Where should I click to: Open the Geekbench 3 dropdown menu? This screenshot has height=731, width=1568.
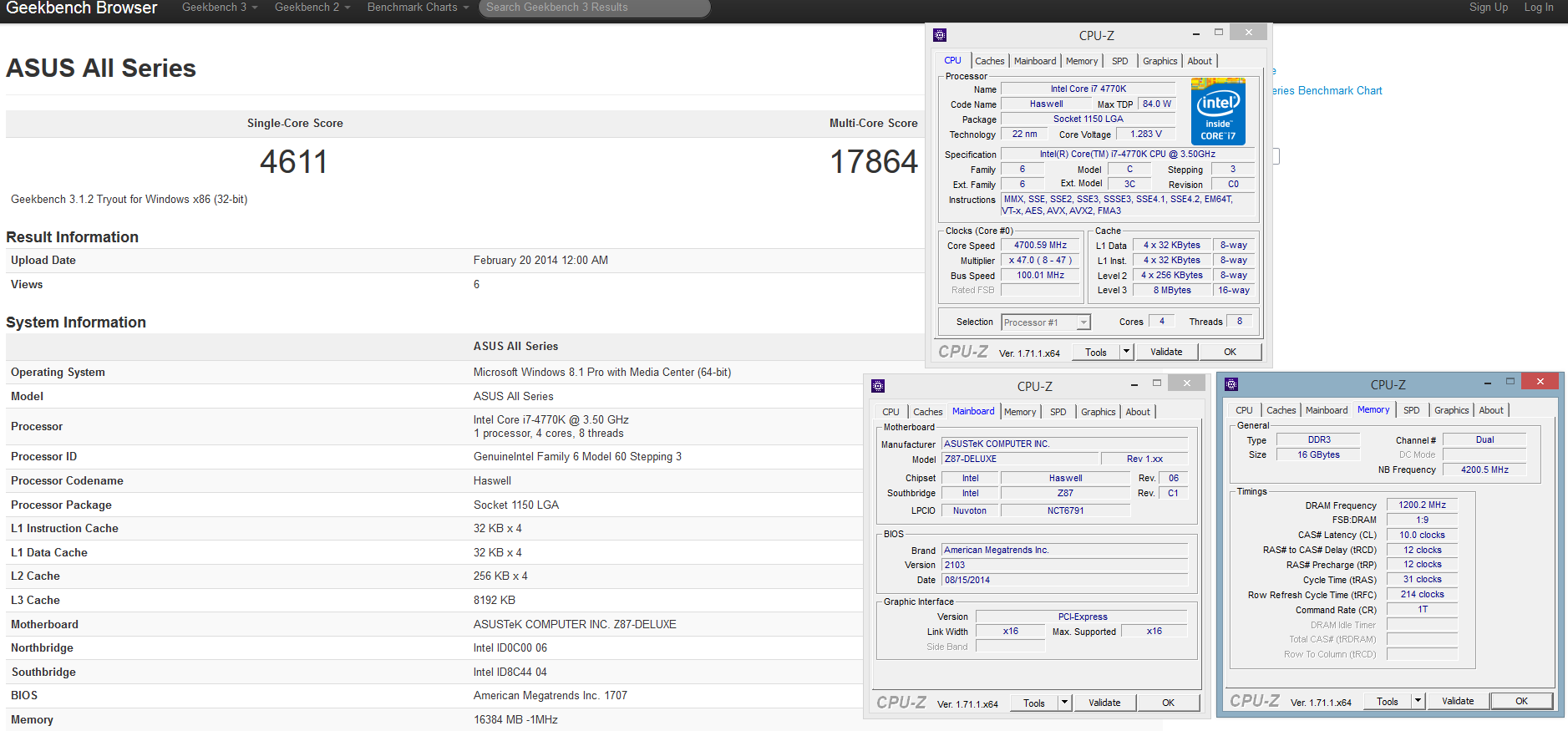[x=220, y=8]
